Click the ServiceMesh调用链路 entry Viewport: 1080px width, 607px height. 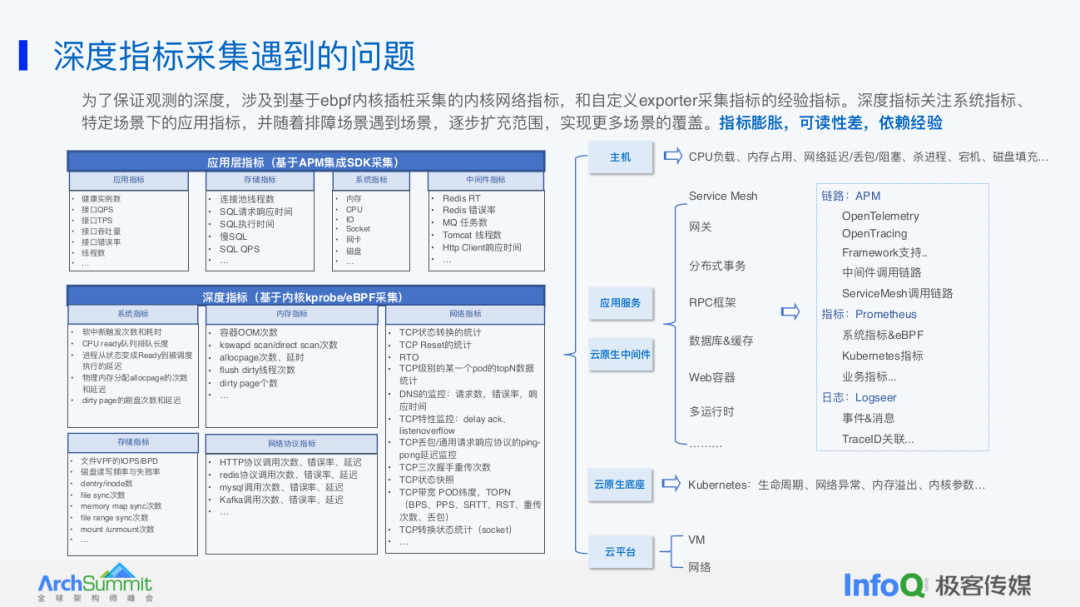click(x=897, y=293)
